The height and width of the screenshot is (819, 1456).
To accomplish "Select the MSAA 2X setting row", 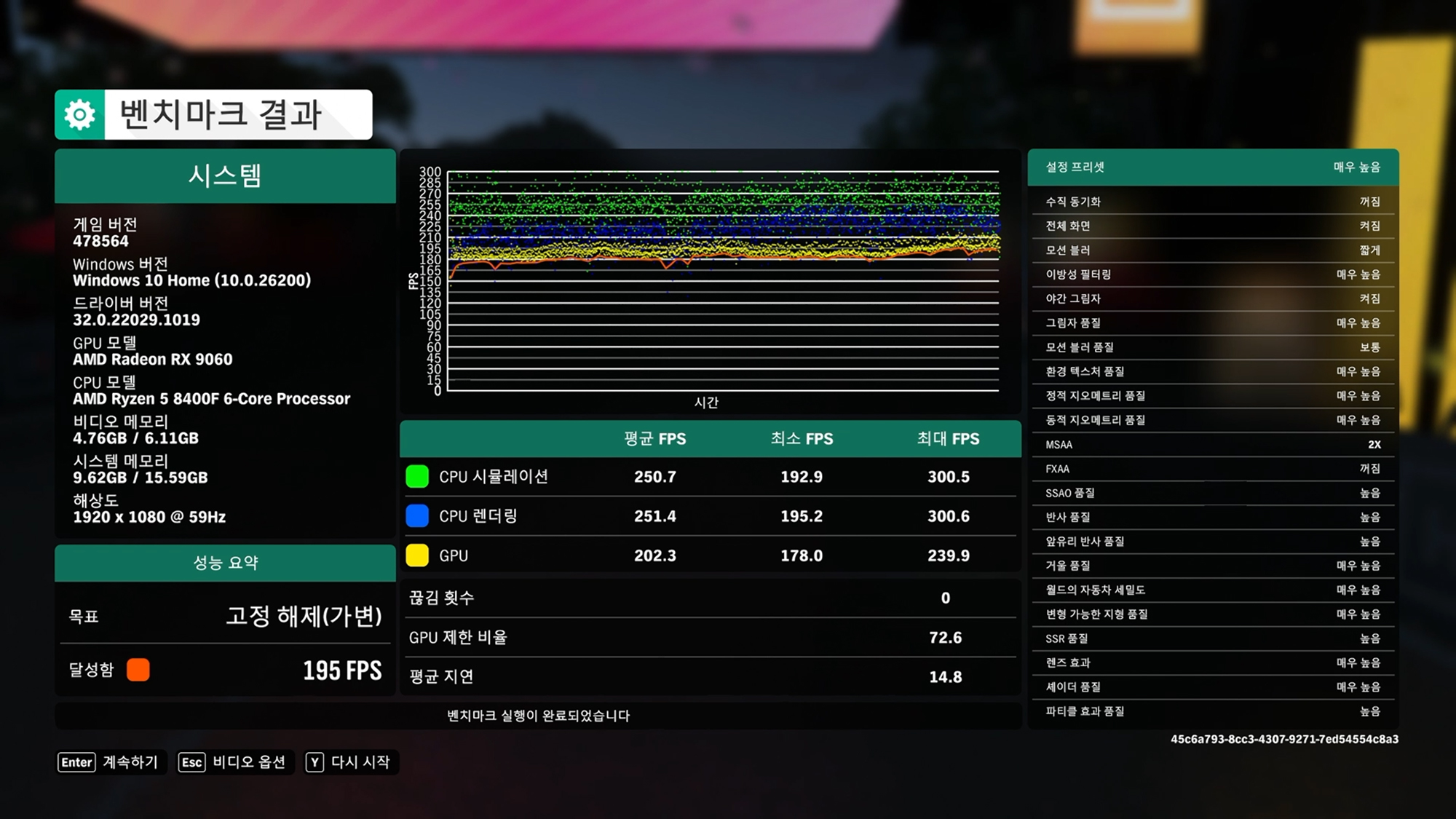I will pos(1212,445).
